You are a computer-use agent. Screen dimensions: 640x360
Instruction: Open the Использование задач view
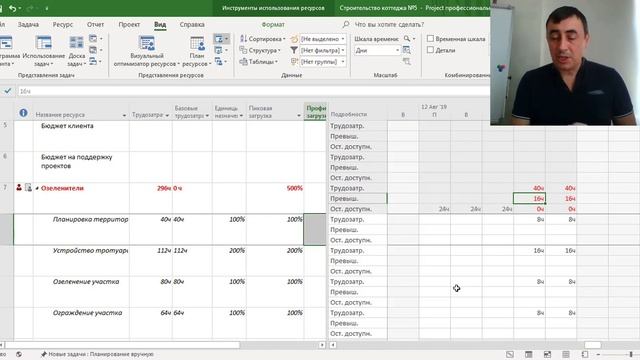[x=44, y=51]
